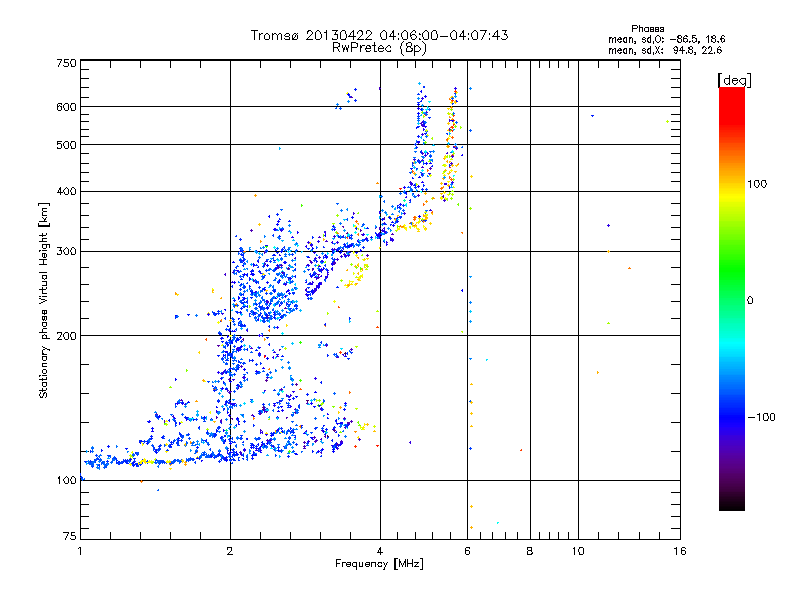Click the 'RwPretec (8p)' subtitle

pyautogui.click(x=379, y=48)
